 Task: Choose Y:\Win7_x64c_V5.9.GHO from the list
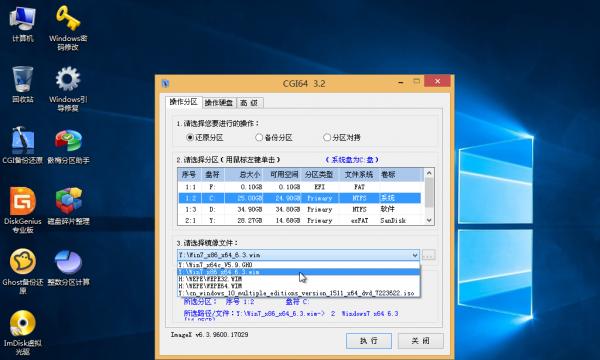tap(298, 265)
